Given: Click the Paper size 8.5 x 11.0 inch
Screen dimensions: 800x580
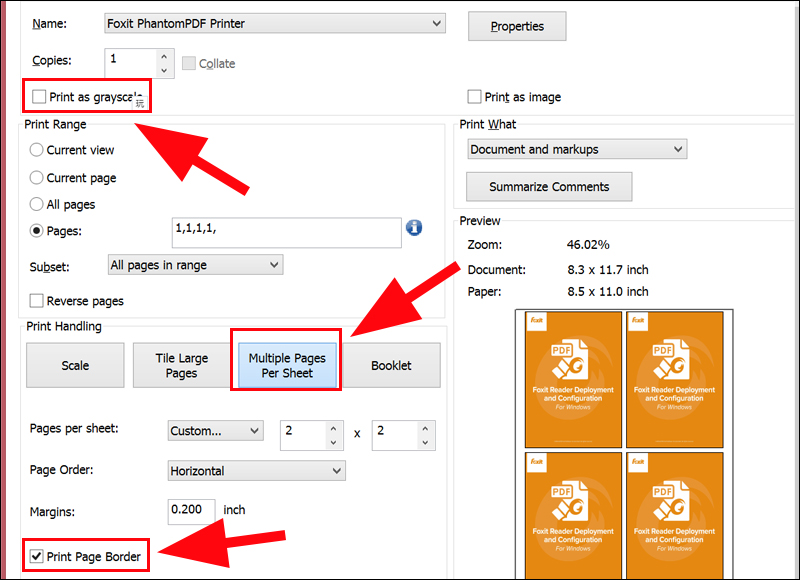Looking at the screenshot, I should (x=608, y=291).
